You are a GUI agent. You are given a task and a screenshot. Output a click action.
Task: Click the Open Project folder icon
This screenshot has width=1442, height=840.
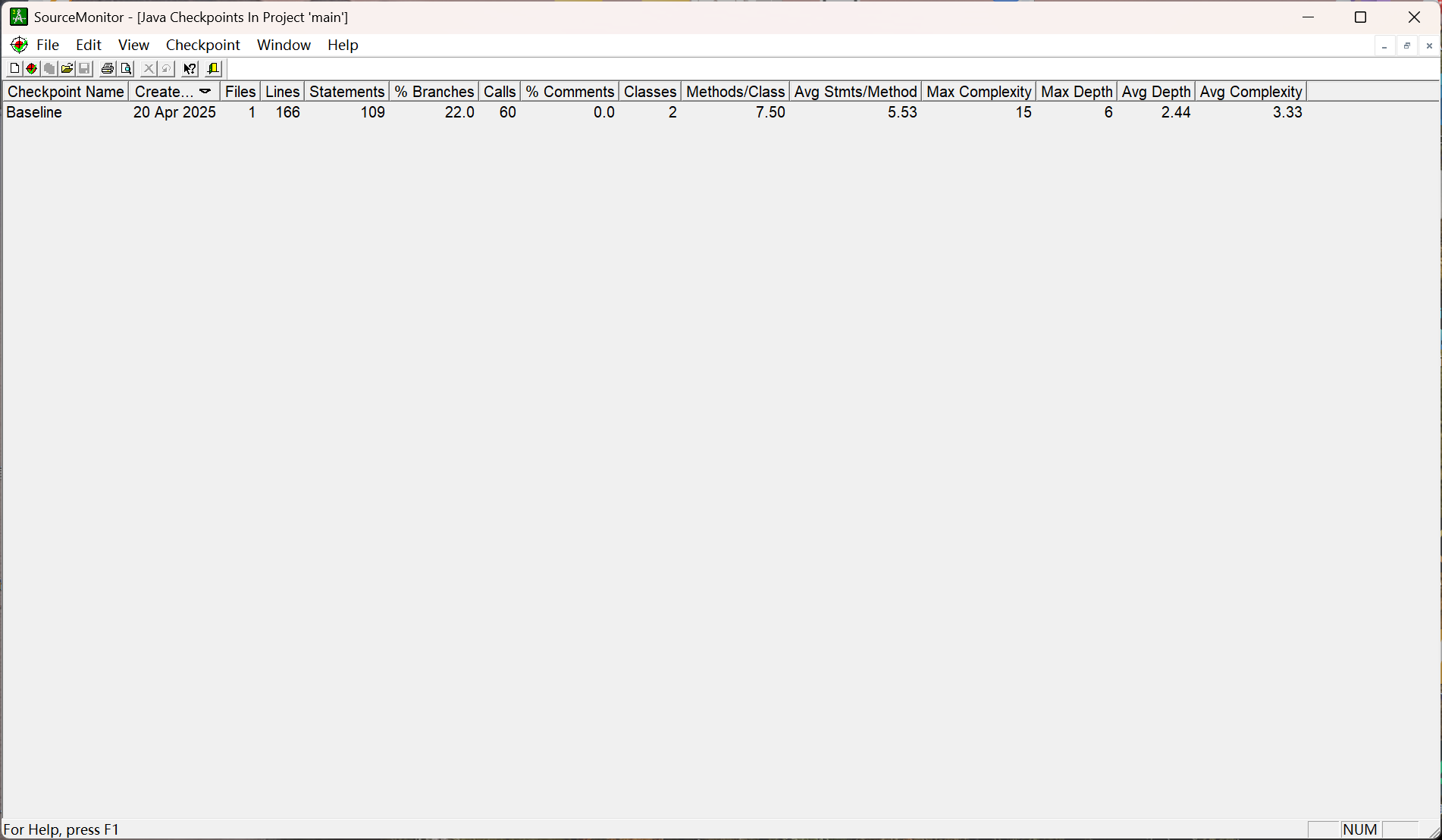[67, 69]
